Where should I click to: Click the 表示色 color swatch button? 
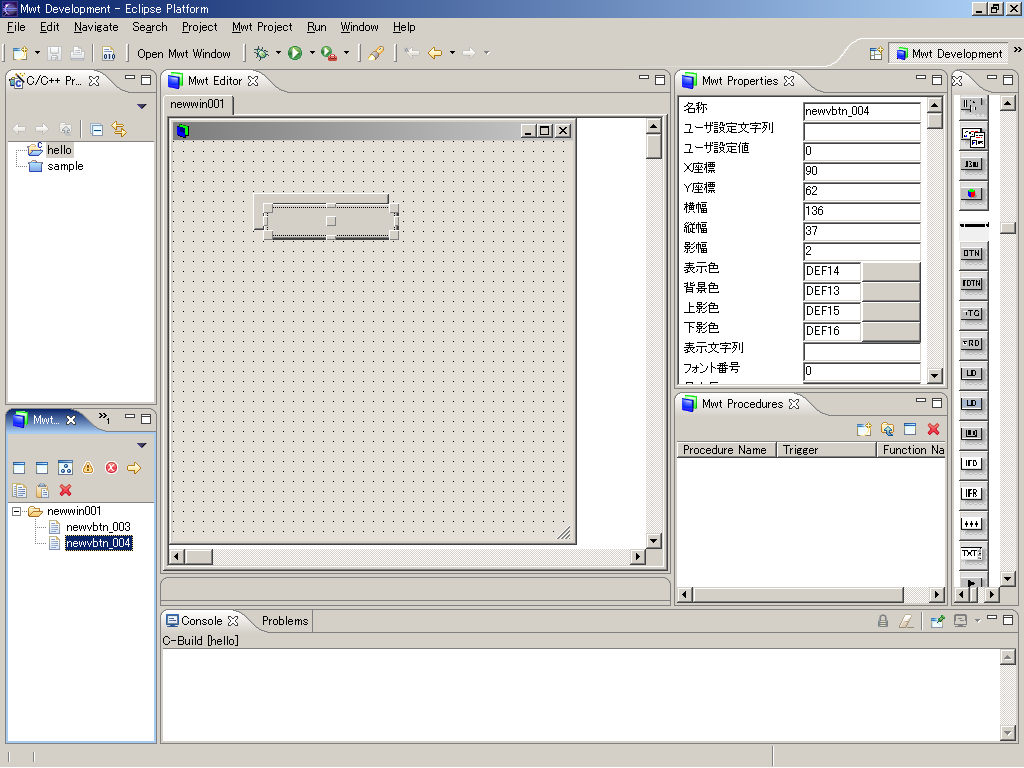pos(891,271)
